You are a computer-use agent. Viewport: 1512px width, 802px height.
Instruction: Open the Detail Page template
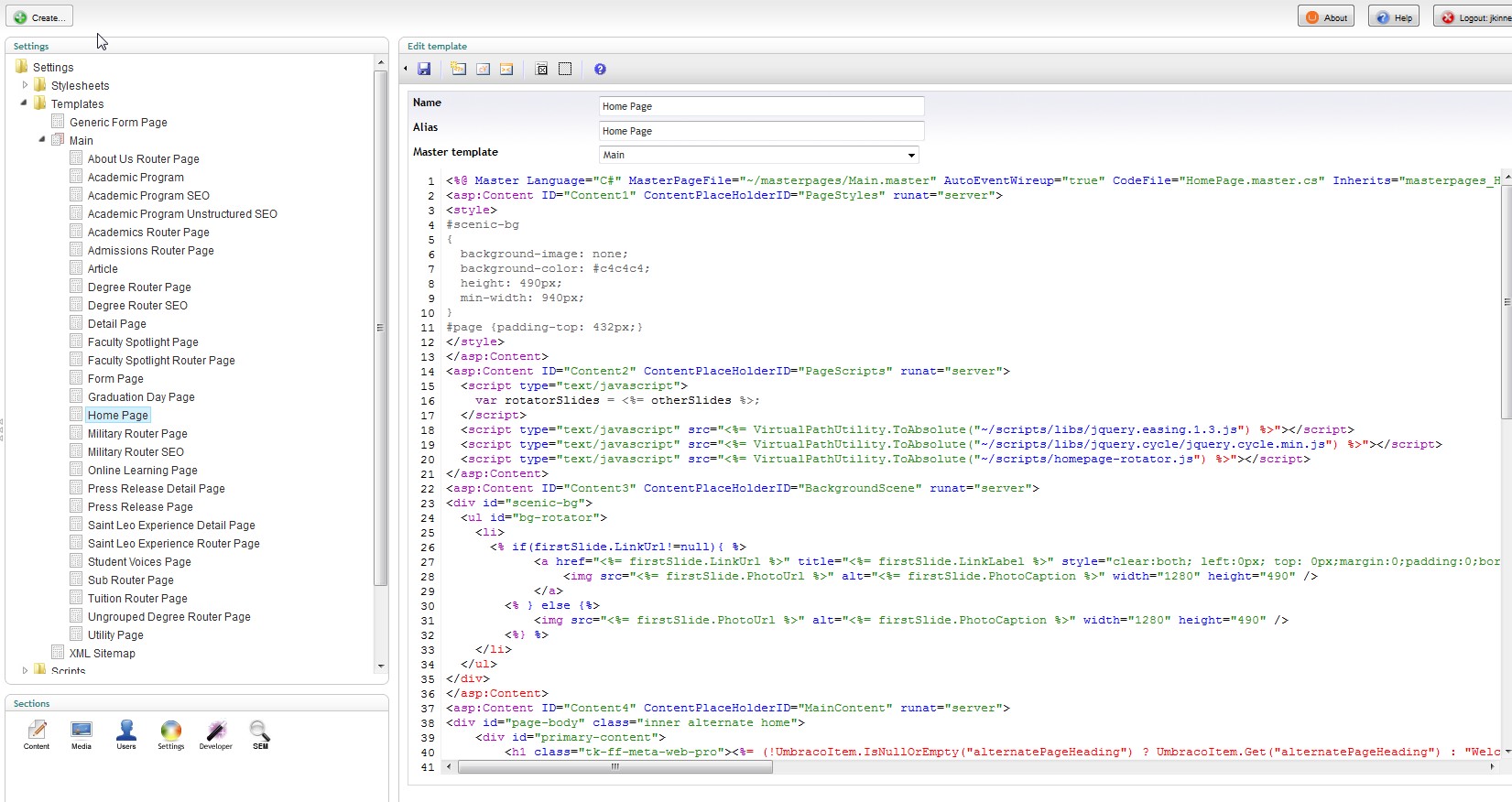point(116,323)
